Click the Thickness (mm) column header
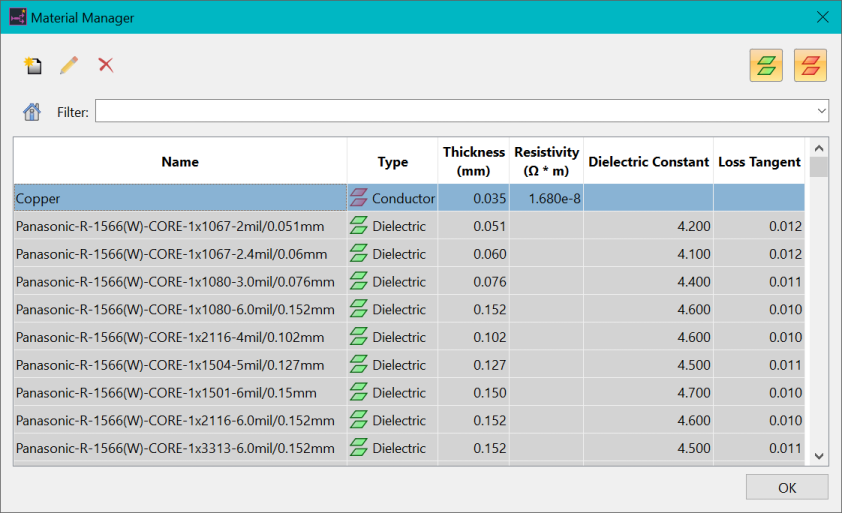Image resolution: width=842 pixels, height=513 pixels. coord(474,161)
